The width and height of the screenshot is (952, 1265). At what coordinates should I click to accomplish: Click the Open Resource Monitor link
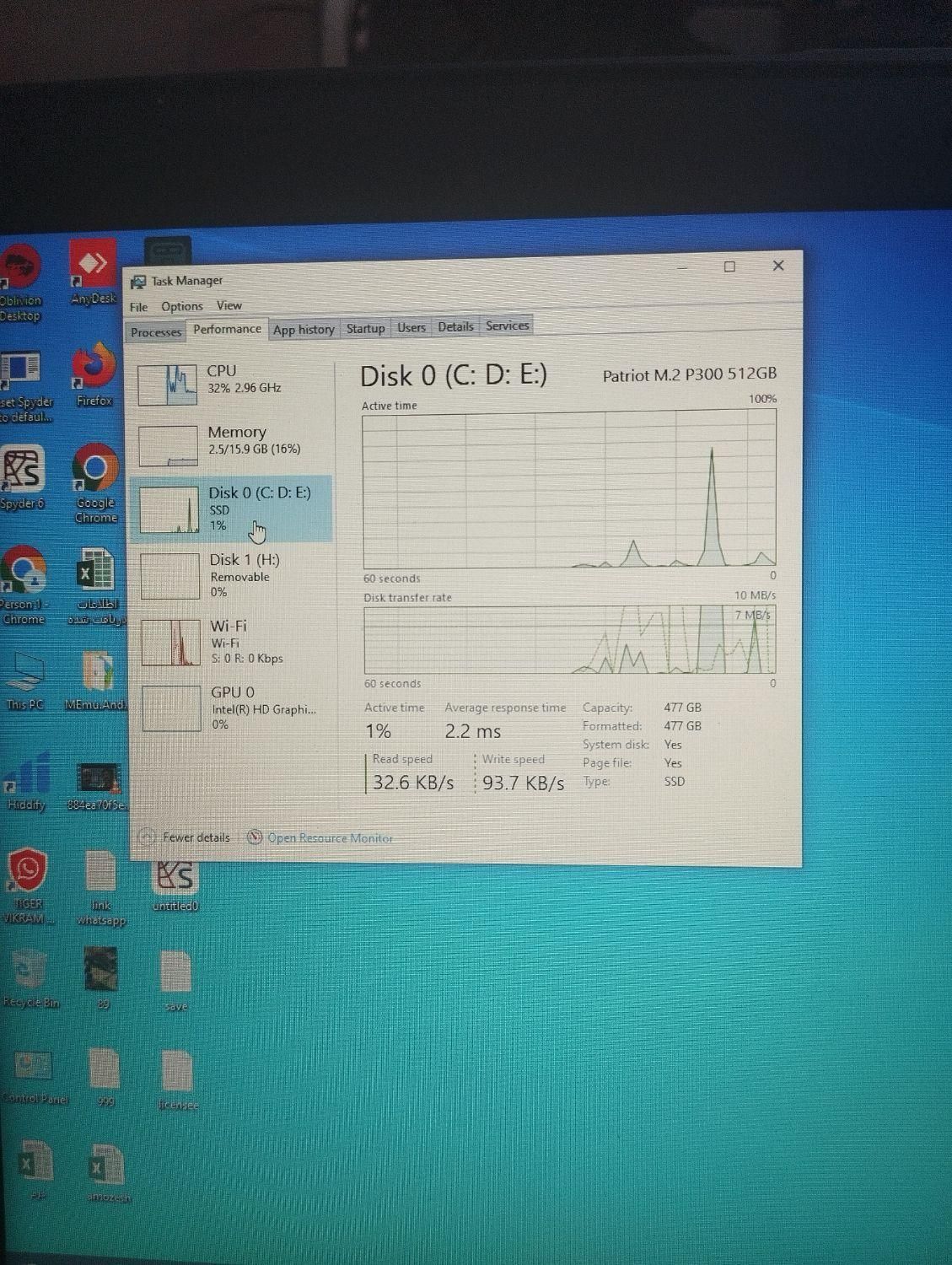(x=330, y=837)
